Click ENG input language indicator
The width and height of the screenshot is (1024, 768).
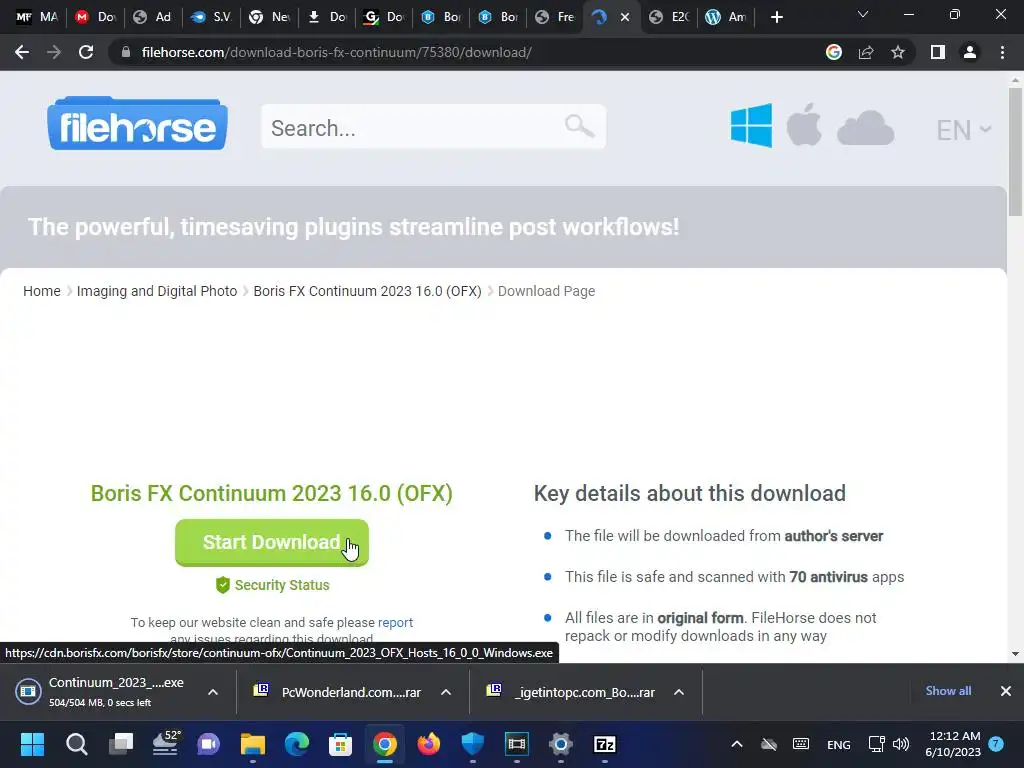click(839, 744)
